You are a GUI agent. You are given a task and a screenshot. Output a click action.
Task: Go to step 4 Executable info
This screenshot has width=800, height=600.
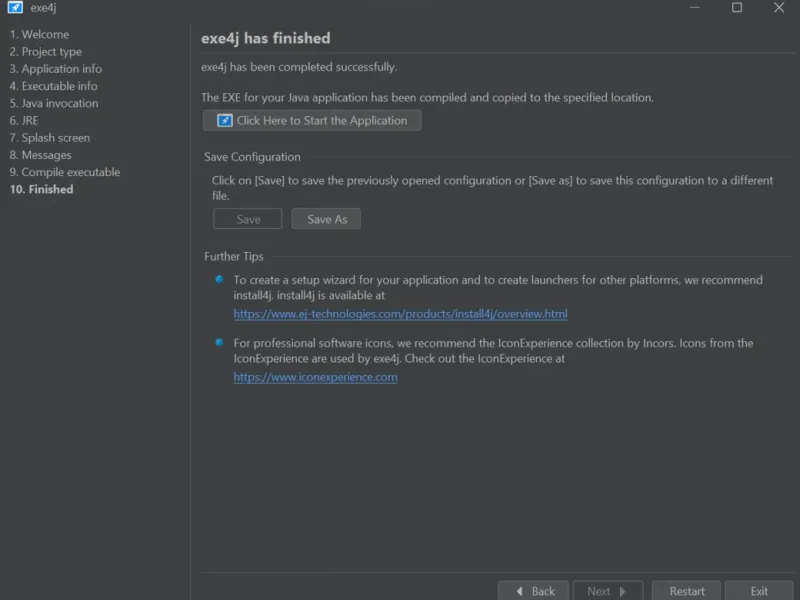click(54, 86)
